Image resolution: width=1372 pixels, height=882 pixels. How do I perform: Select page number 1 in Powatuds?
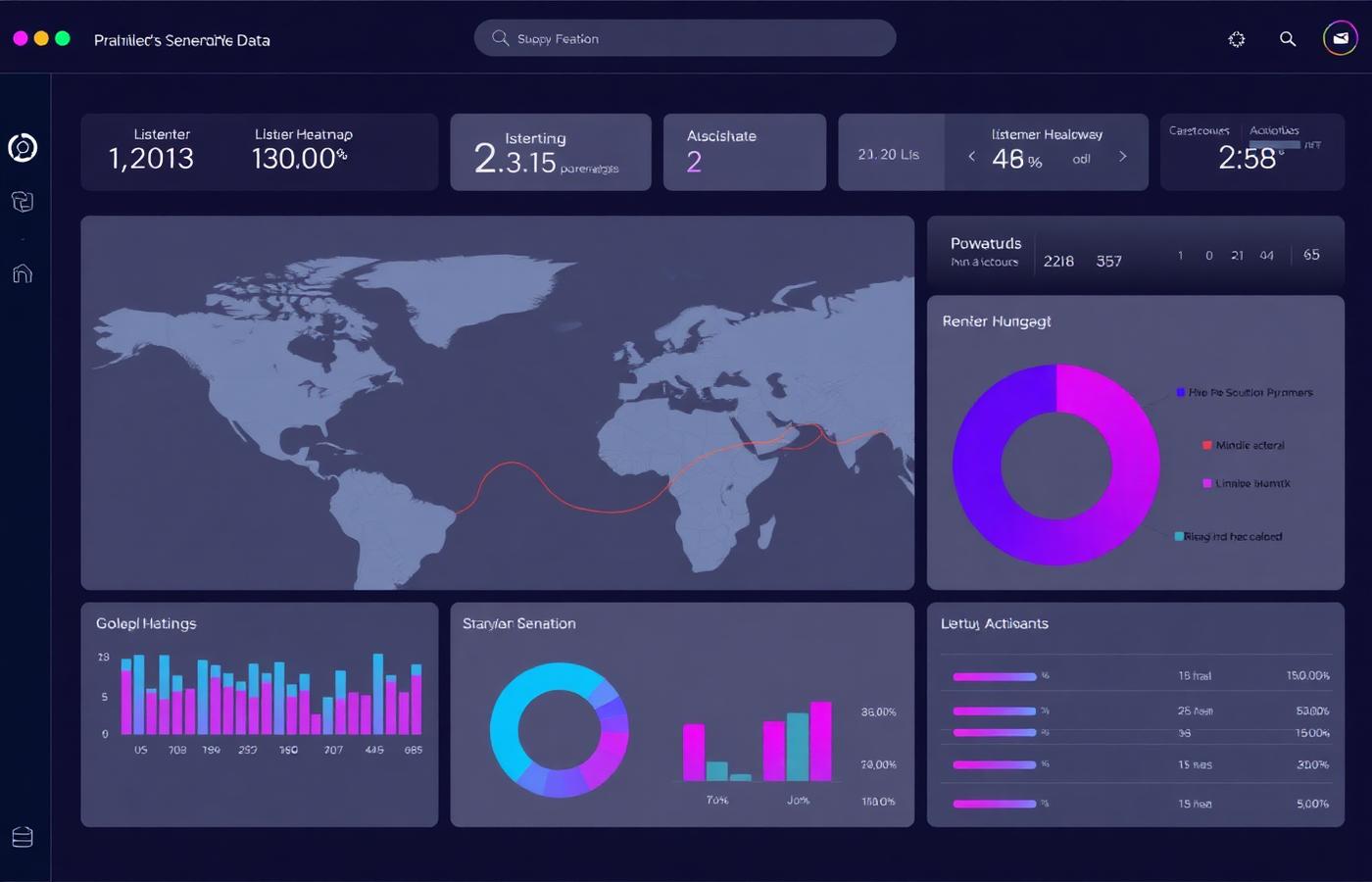pos(1180,256)
